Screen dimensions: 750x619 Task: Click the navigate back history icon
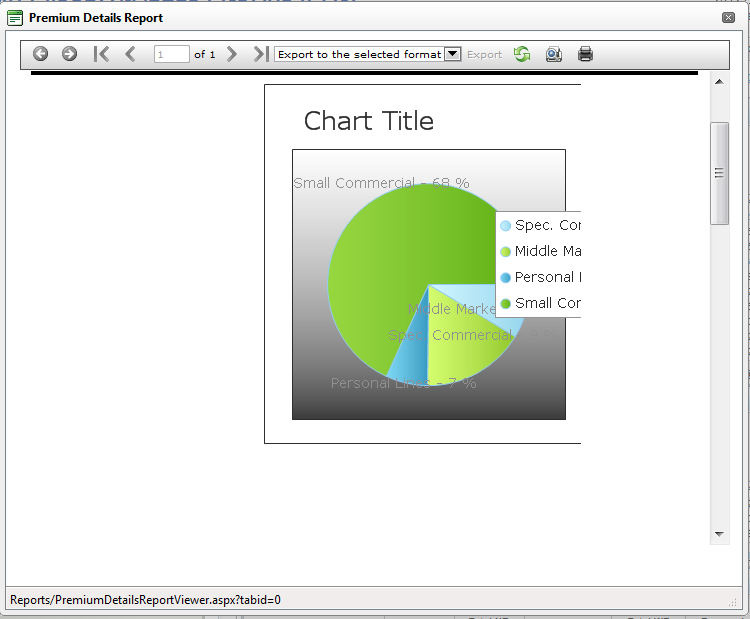[x=40, y=54]
